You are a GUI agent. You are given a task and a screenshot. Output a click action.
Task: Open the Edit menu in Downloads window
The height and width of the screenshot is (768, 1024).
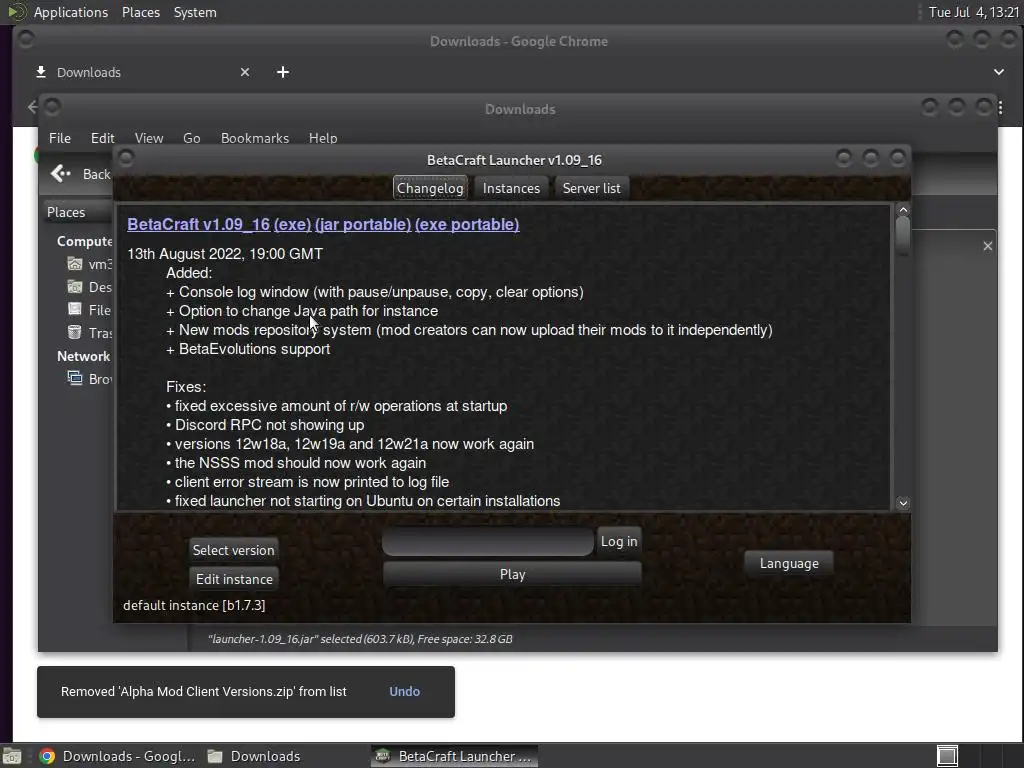click(x=103, y=138)
